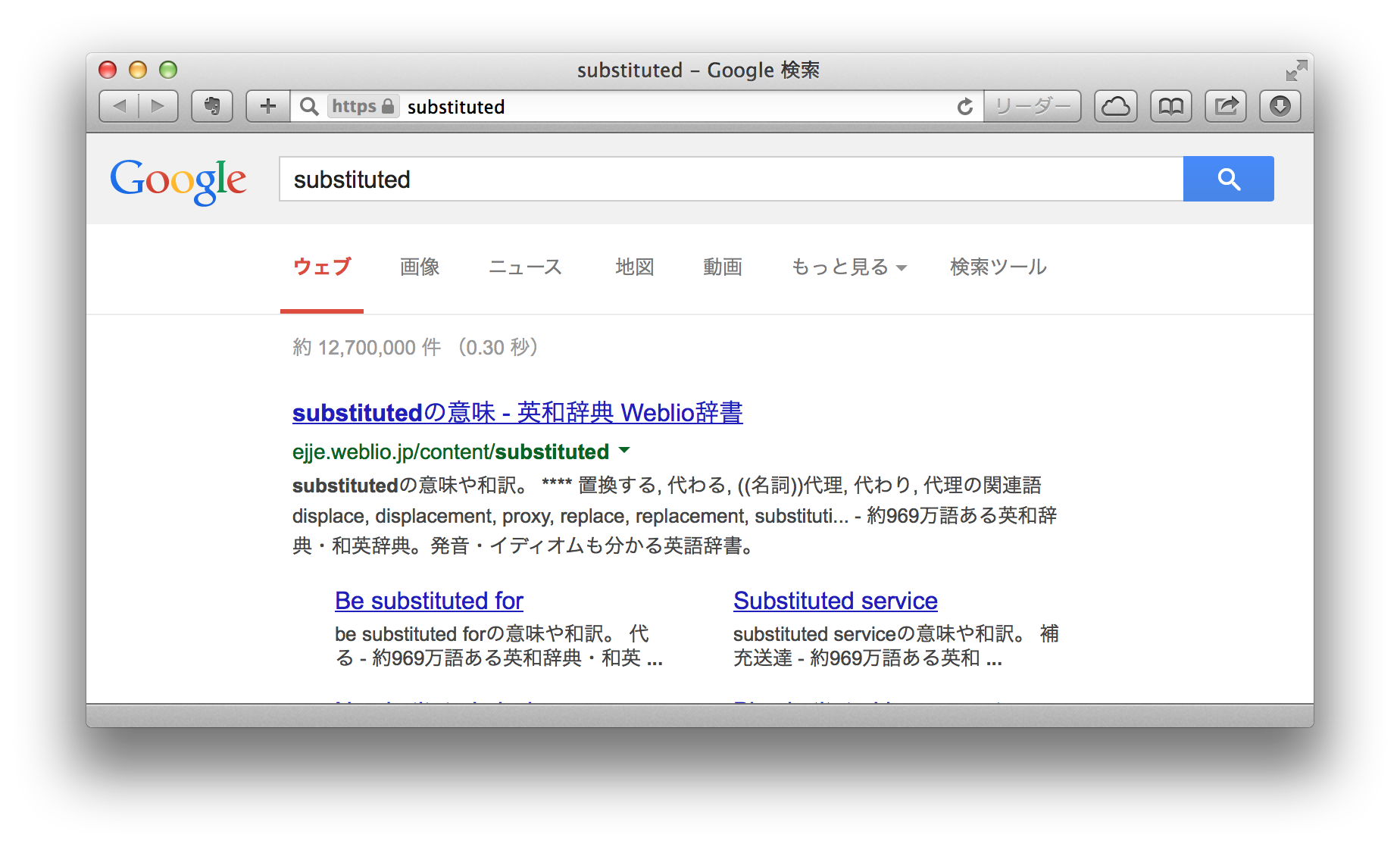Switch to the 画像 tab

[x=420, y=267]
